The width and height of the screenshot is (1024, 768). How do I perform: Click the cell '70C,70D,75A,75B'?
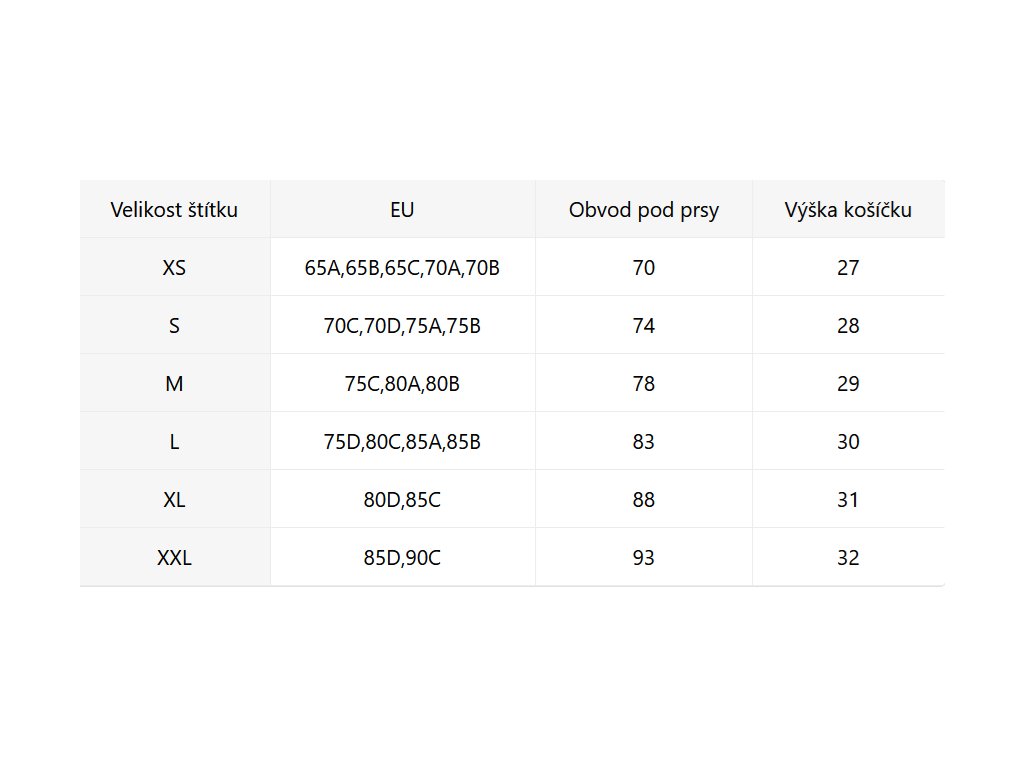point(402,326)
